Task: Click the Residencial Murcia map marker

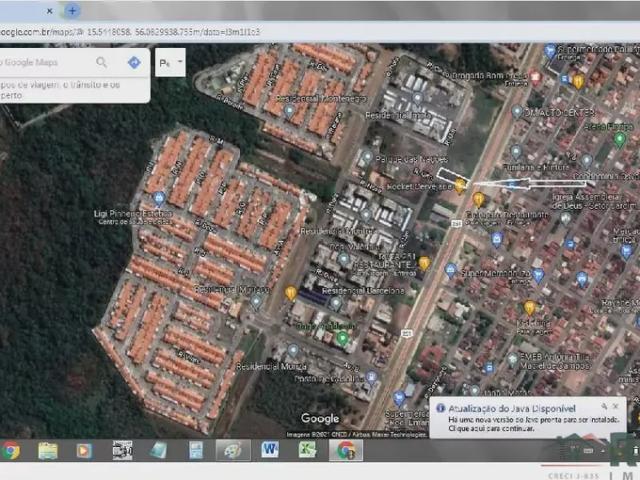Action: 292,351
